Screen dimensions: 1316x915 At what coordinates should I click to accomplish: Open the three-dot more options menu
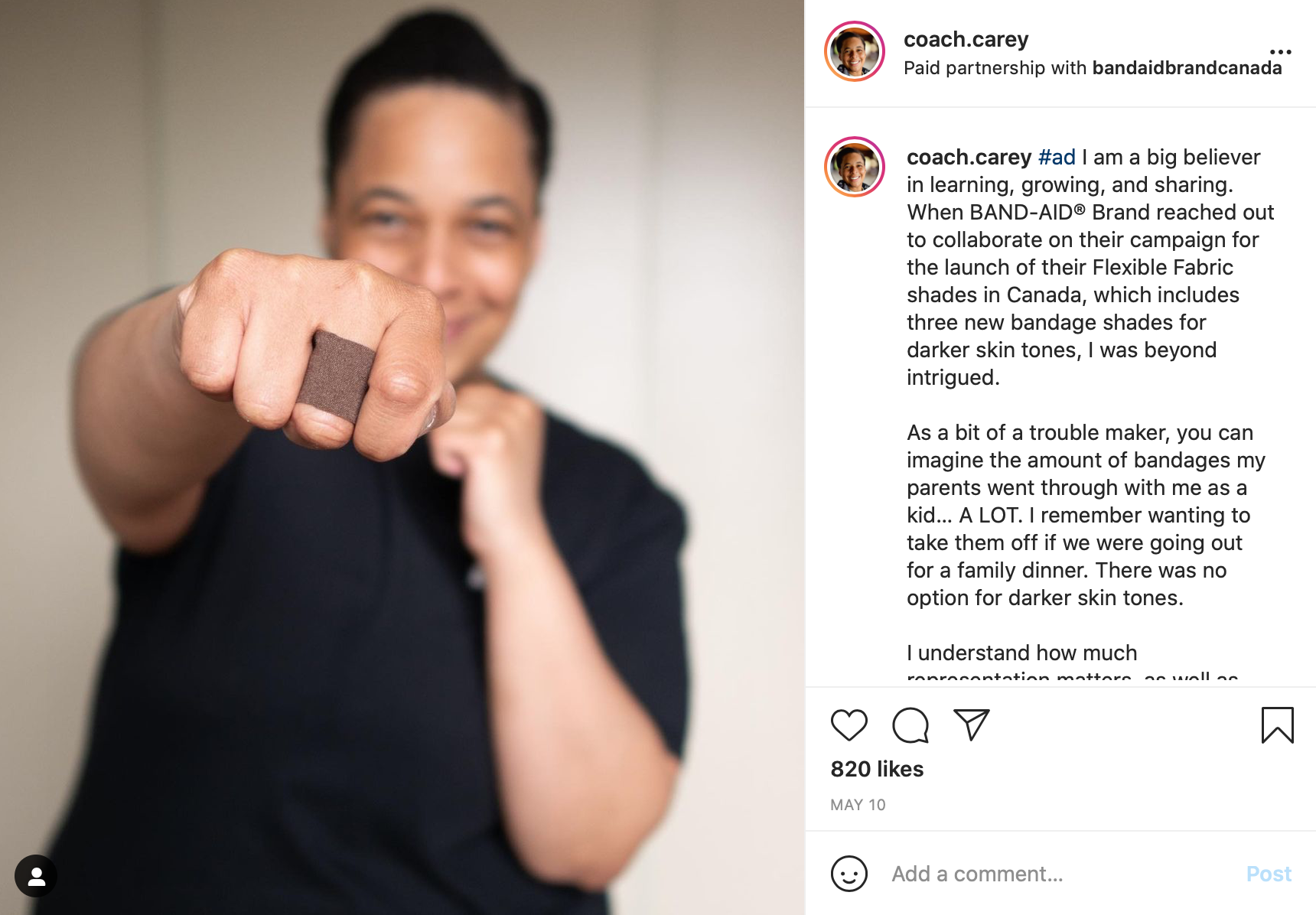pyautogui.click(x=1280, y=52)
